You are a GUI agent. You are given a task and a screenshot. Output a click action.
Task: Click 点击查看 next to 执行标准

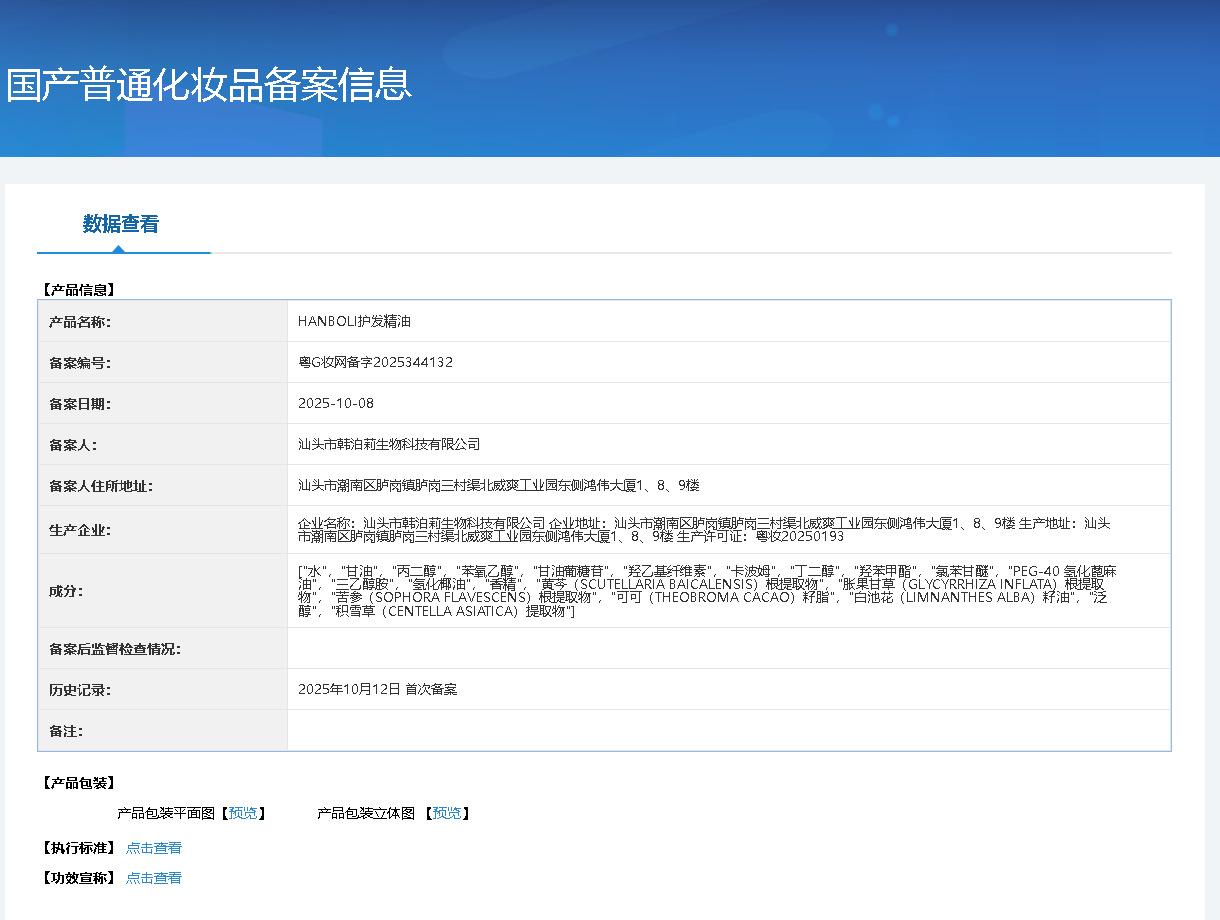pos(153,848)
